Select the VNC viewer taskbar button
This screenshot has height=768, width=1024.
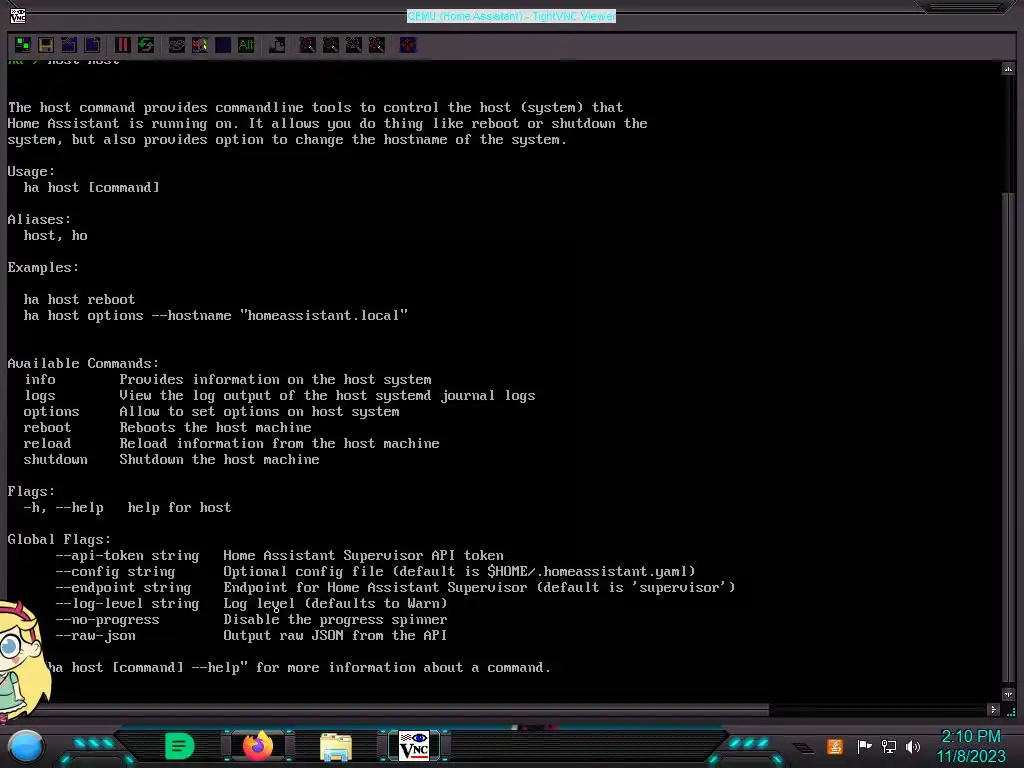pos(414,746)
